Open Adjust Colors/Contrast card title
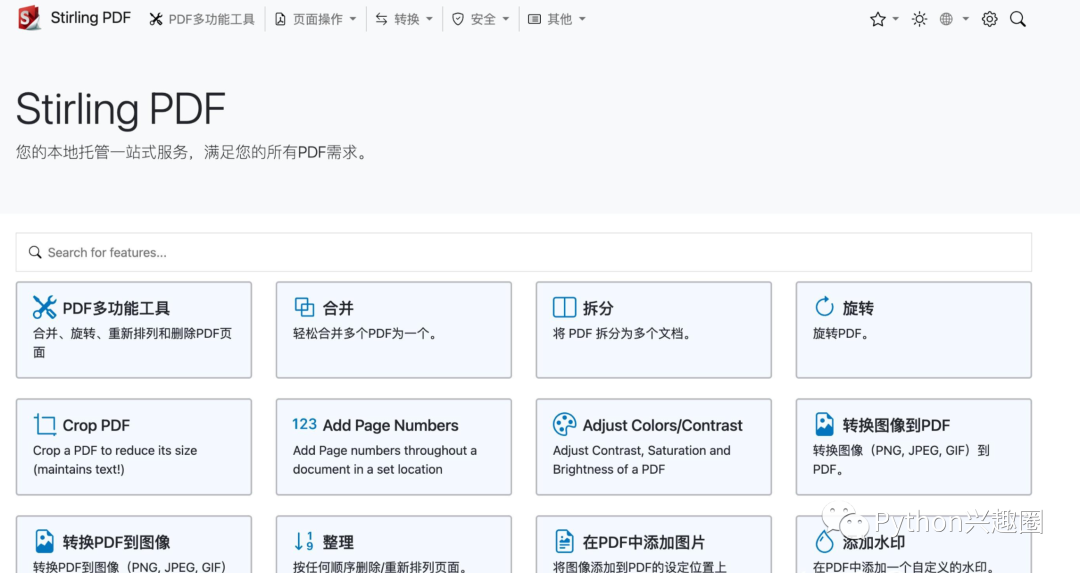 pos(663,426)
